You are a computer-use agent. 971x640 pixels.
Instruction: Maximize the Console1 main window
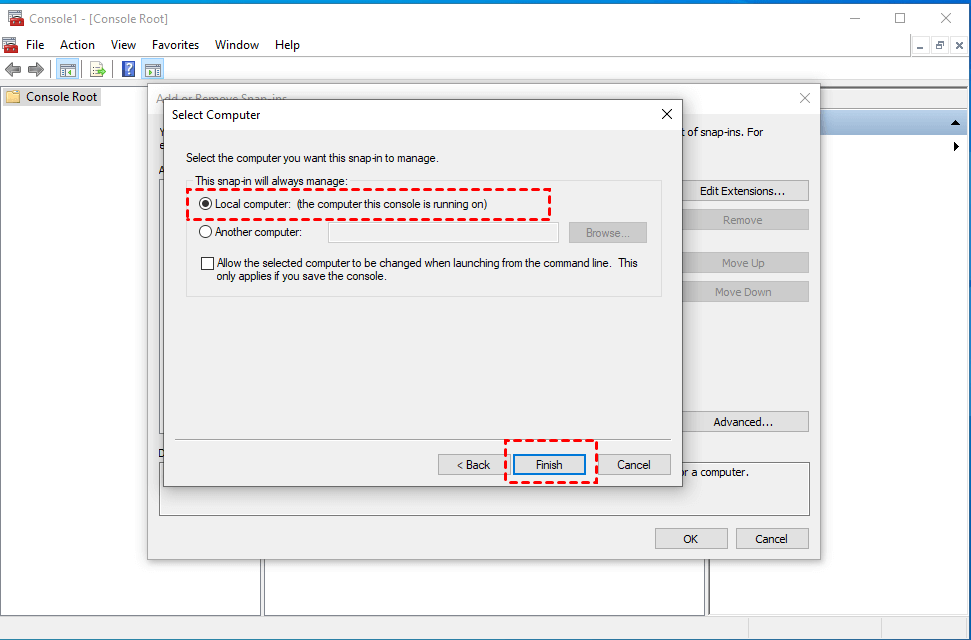[900, 19]
